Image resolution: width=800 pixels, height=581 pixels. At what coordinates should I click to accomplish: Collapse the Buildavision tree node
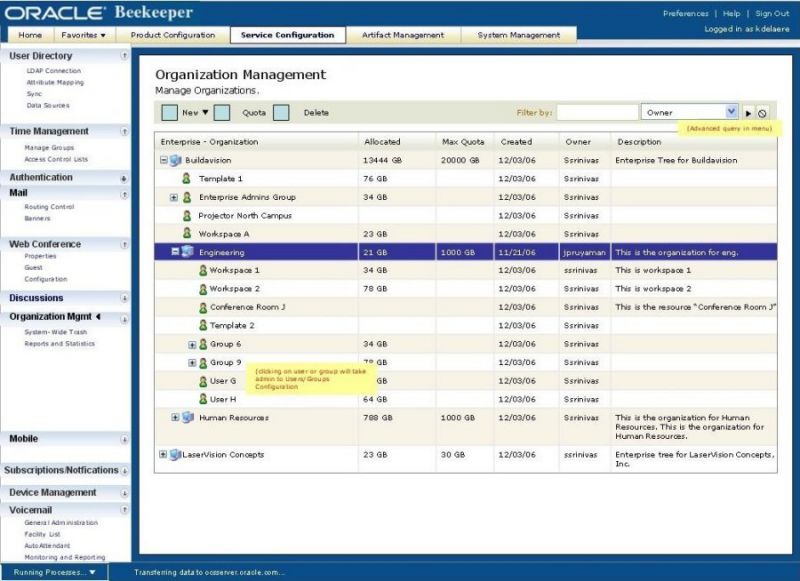pyautogui.click(x=164, y=160)
